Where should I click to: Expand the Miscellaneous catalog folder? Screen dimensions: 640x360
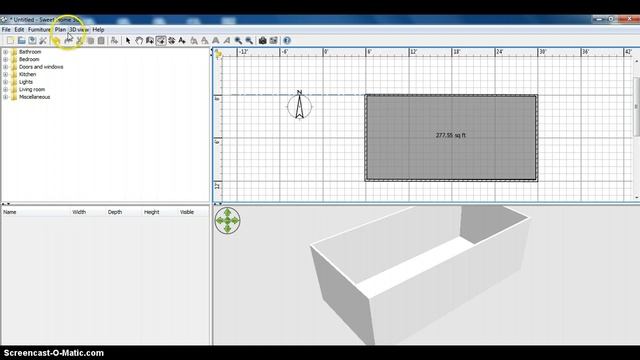point(6,97)
